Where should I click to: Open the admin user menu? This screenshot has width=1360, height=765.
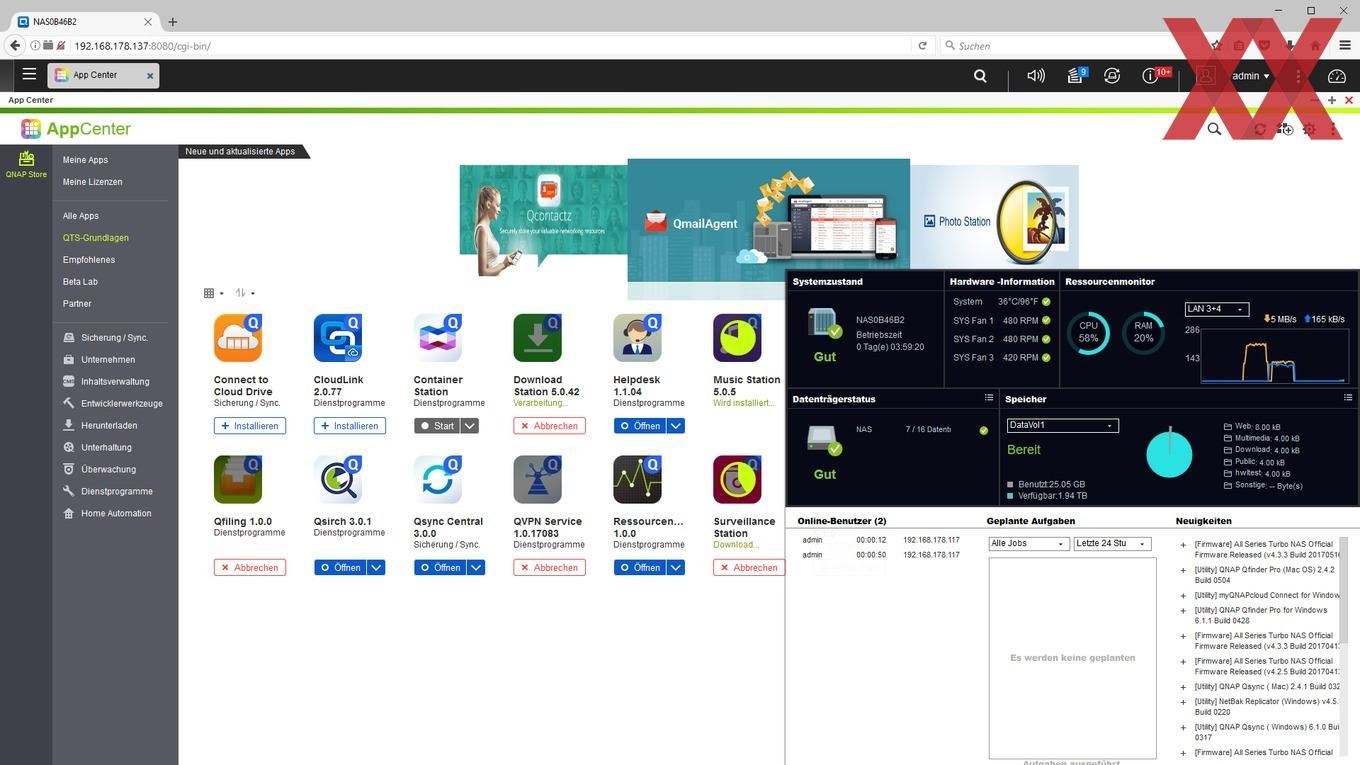pos(1250,75)
